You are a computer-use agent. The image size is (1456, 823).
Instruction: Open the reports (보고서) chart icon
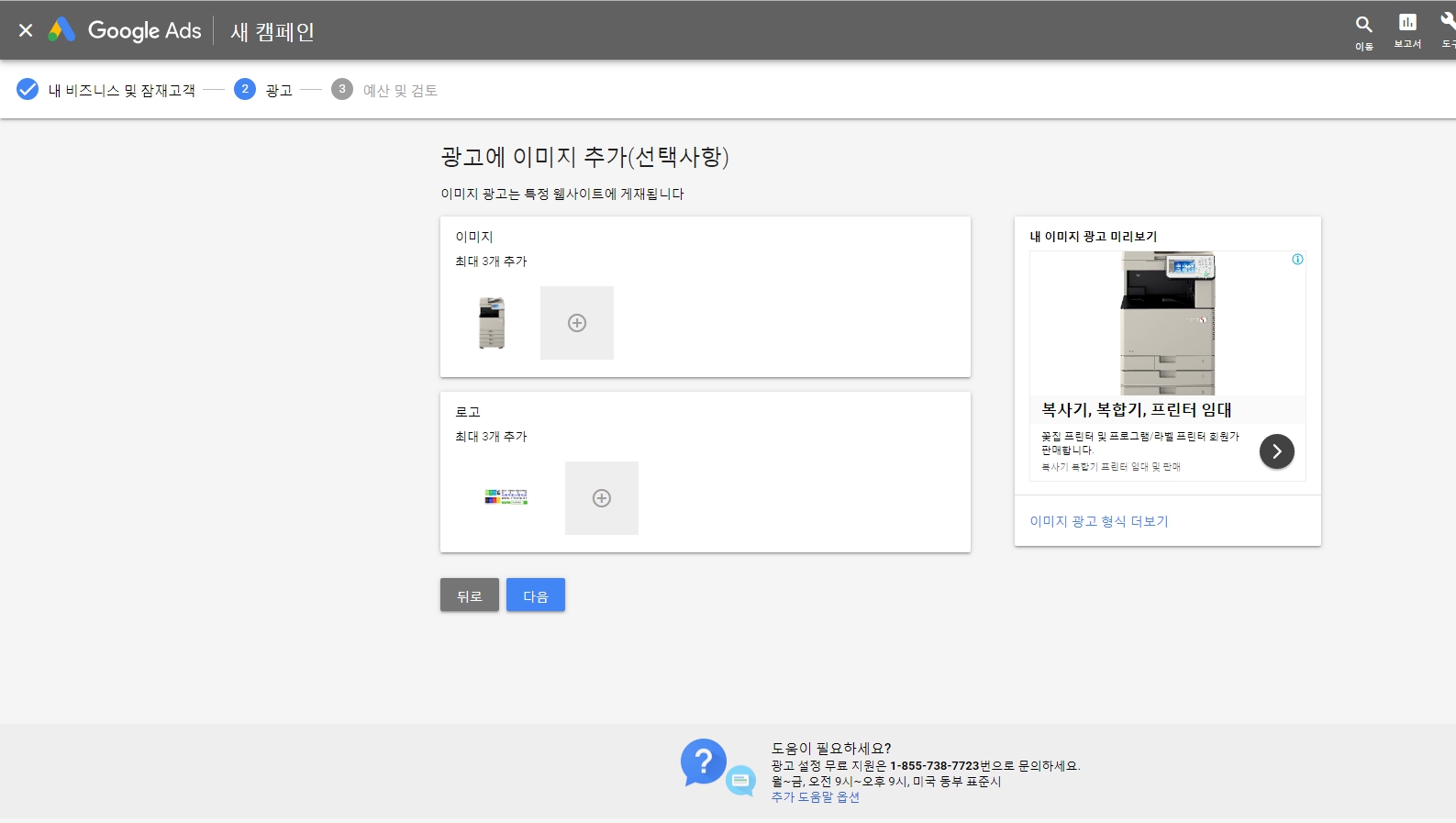1406,23
